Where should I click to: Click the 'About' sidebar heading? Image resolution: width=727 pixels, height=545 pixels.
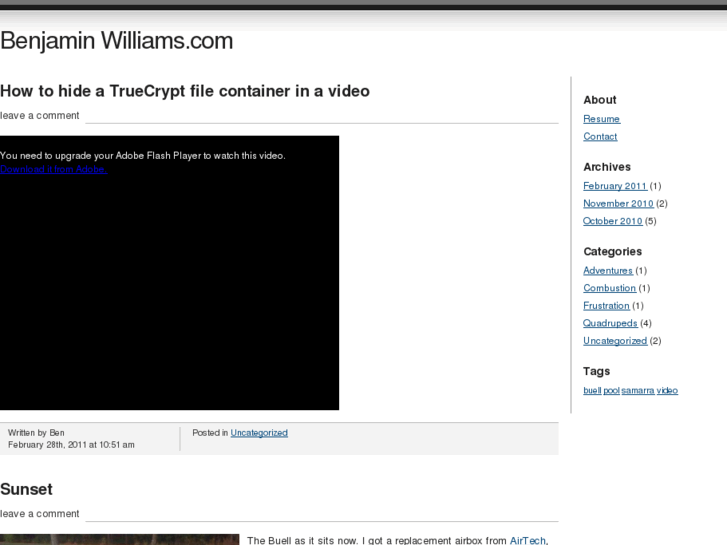coord(599,100)
